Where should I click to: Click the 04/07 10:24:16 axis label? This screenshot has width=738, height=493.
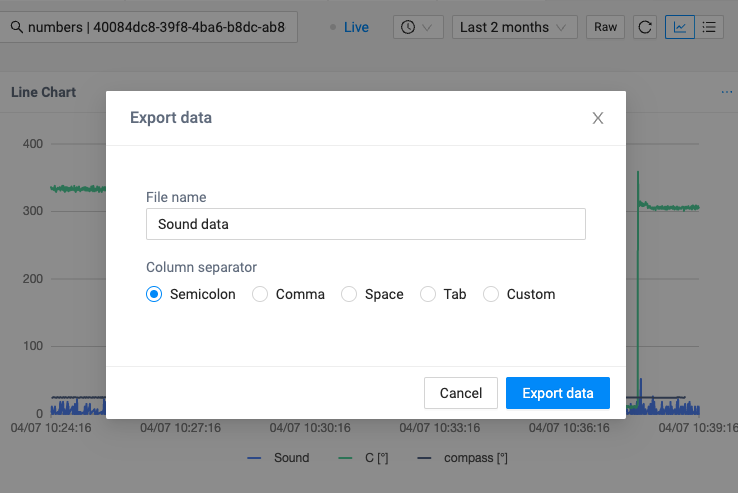click(51, 428)
